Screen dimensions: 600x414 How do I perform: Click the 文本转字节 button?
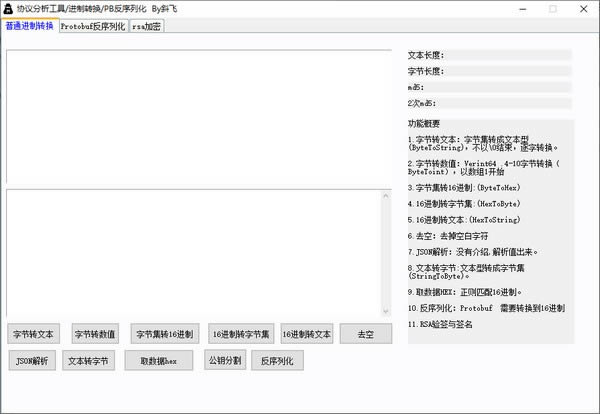coord(88,360)
